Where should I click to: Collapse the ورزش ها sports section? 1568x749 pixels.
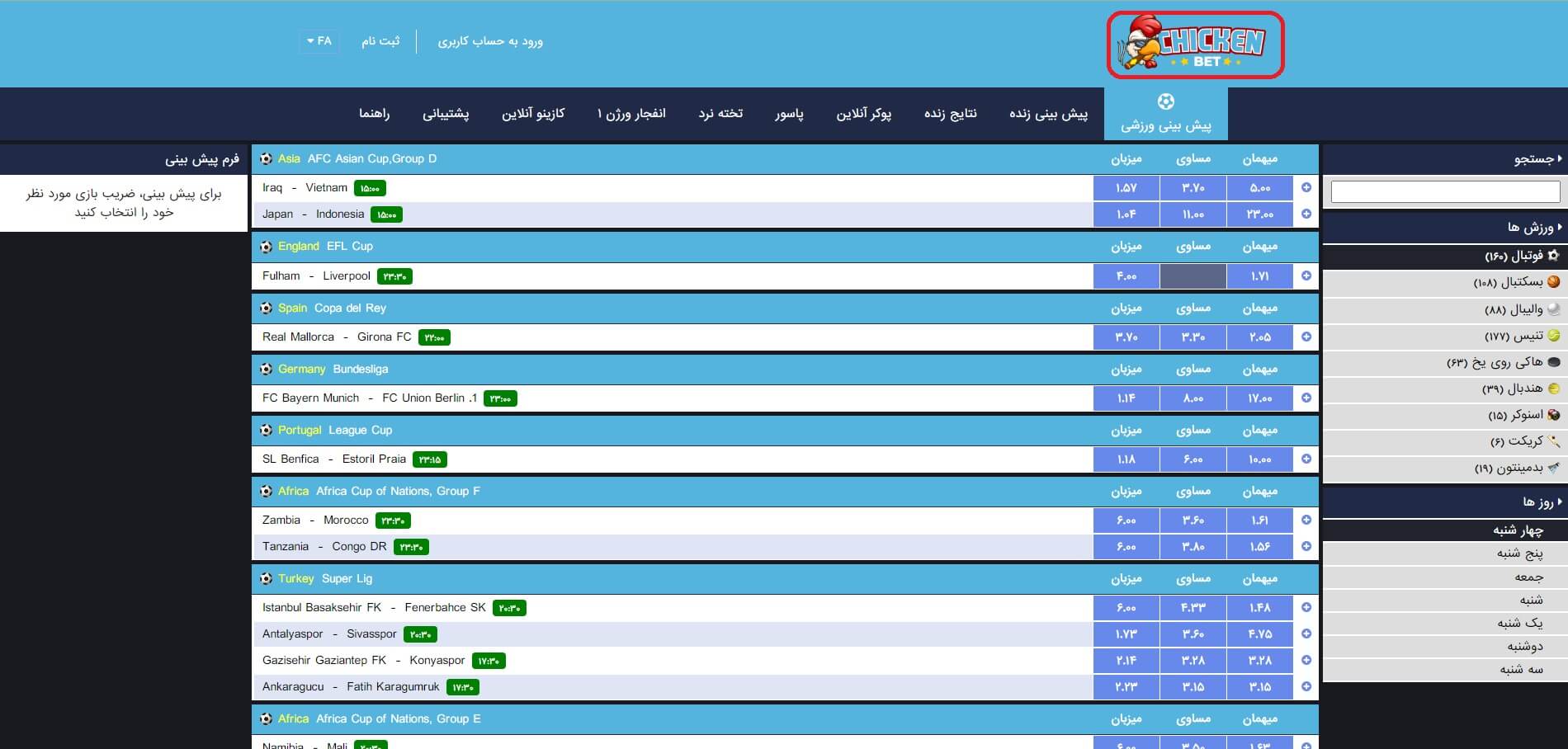1445,227
